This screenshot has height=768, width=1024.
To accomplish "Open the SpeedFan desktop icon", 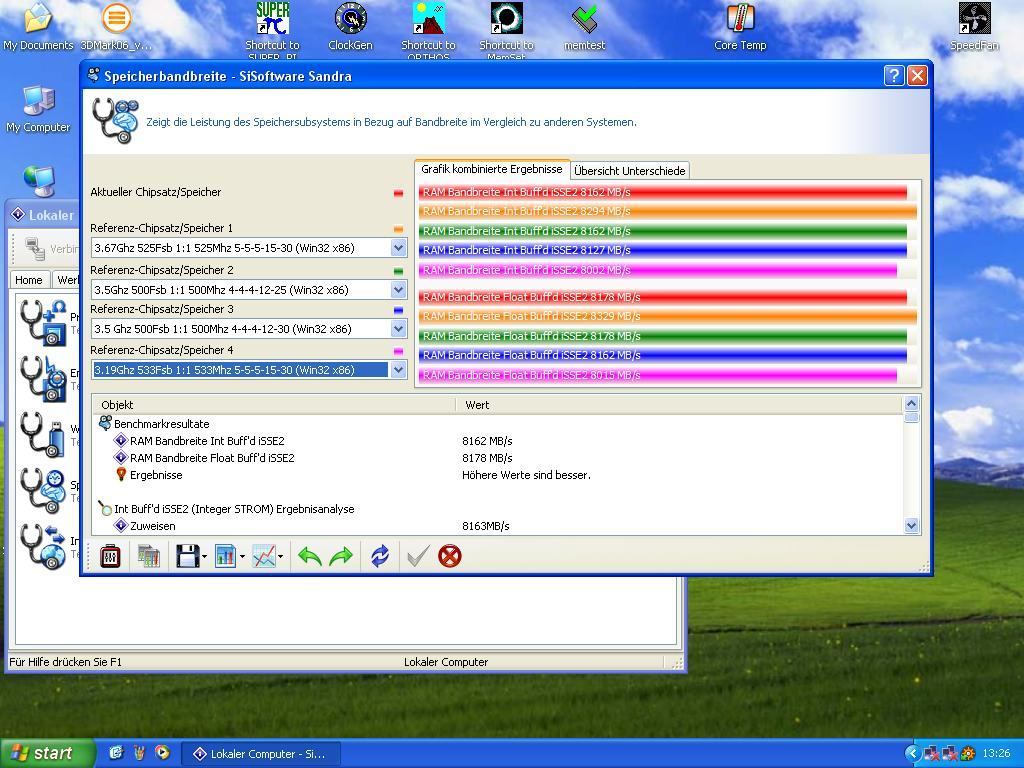I will pos(974,27).
